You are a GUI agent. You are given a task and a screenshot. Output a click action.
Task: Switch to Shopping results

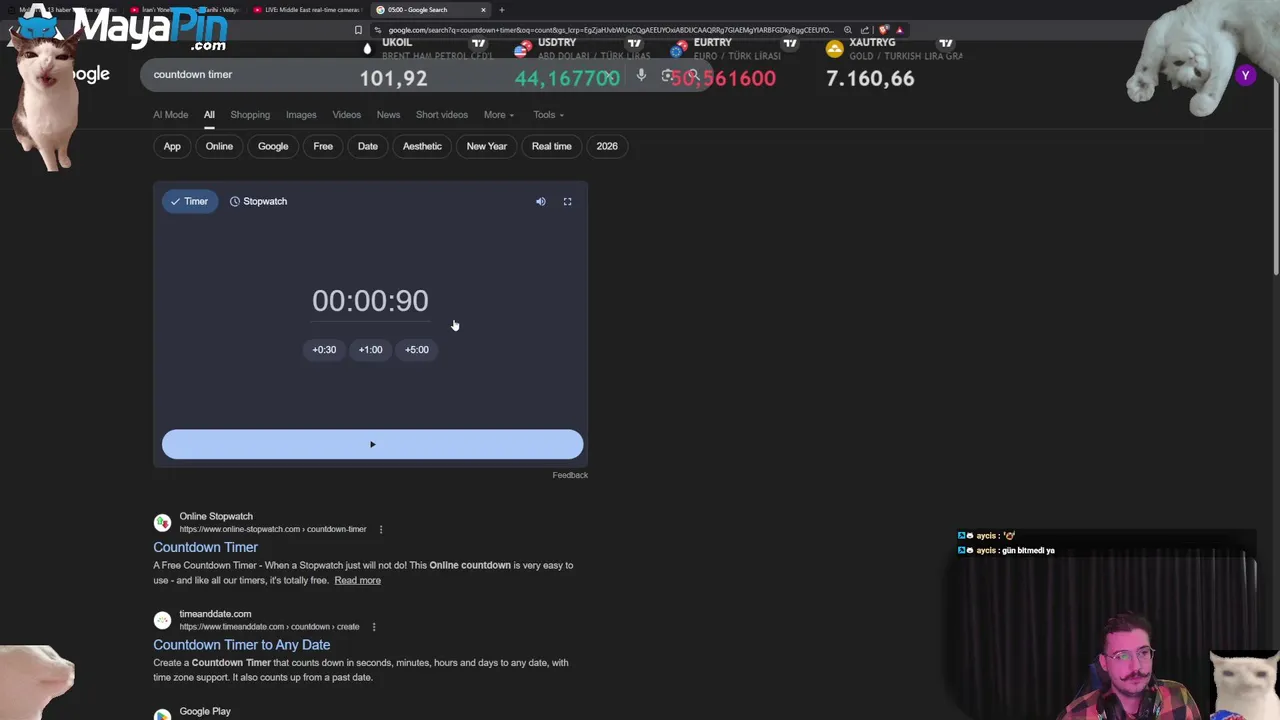coord(250,115)
